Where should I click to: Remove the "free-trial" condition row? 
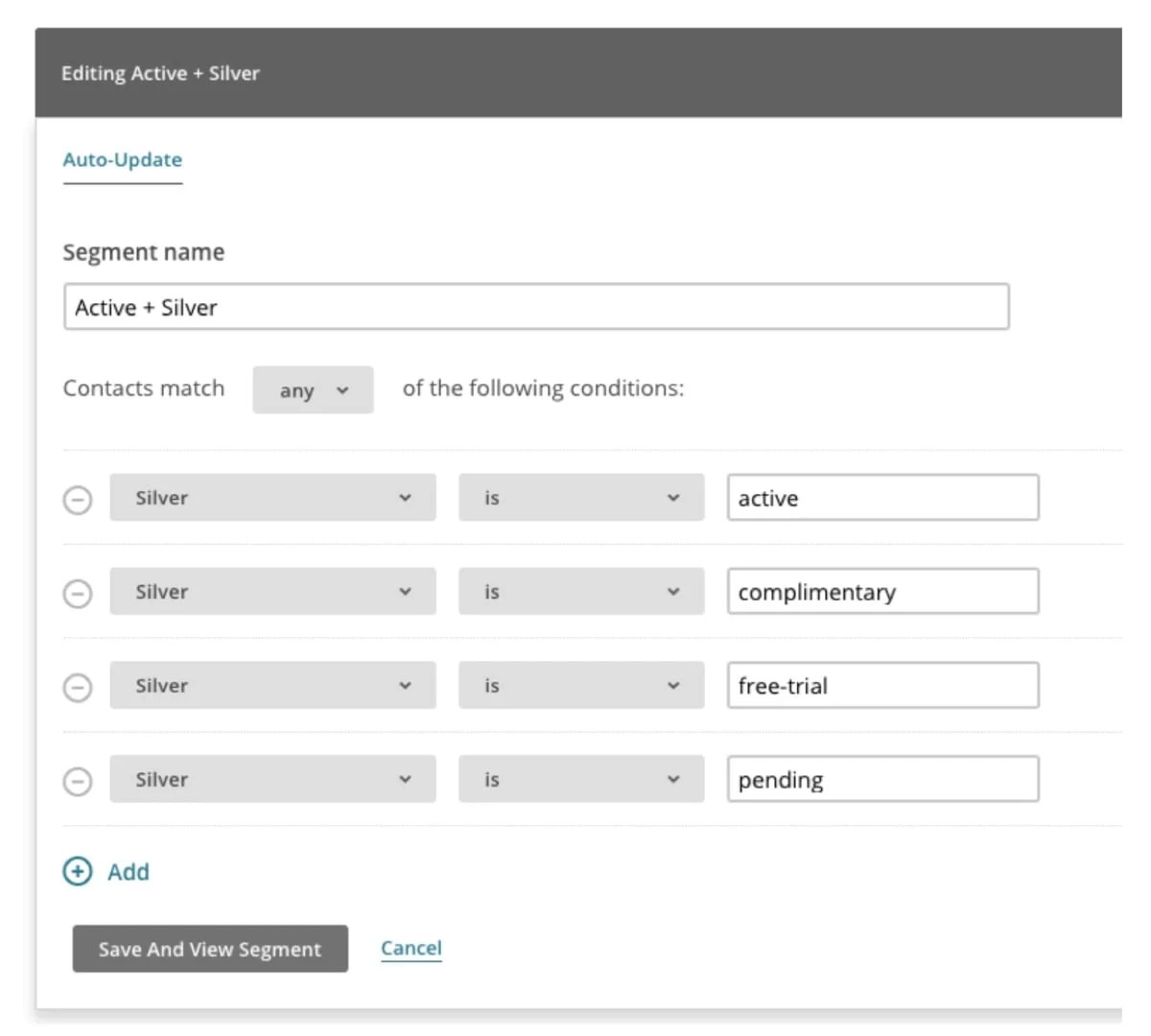tap(78, 685)
